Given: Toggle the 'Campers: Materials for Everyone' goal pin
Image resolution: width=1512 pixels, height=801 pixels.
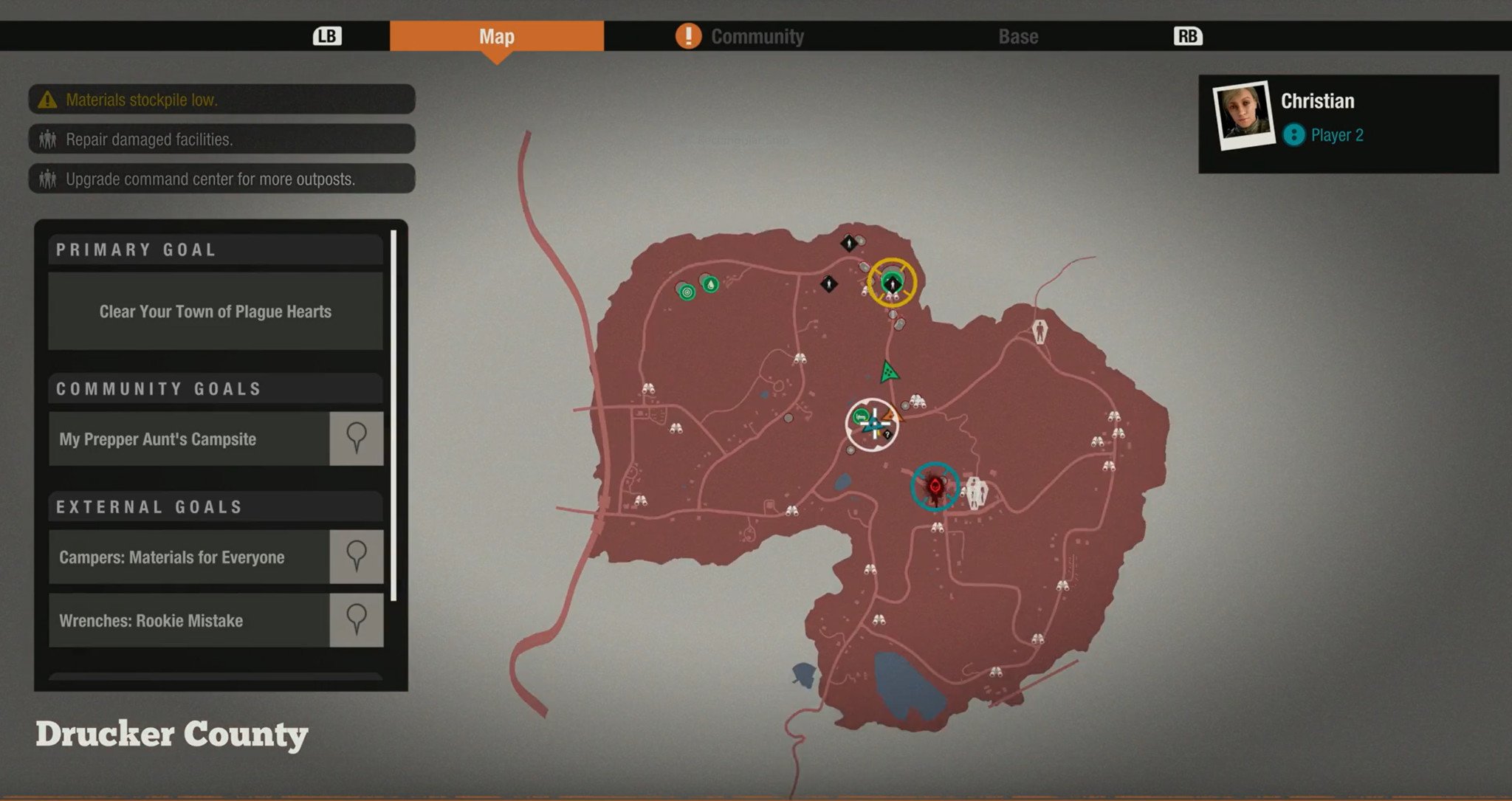Looking at the screenshot, I should [357, 556].
